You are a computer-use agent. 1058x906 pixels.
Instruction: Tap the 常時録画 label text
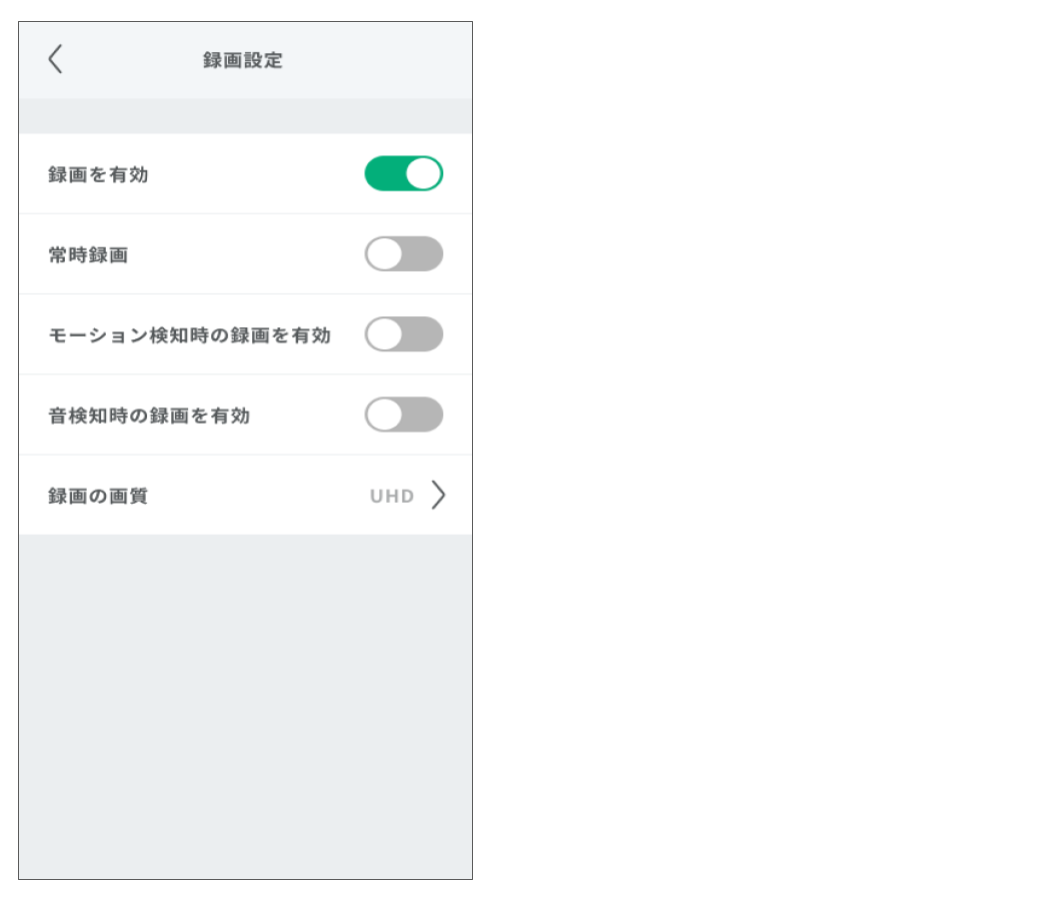(x=88, y=255)
